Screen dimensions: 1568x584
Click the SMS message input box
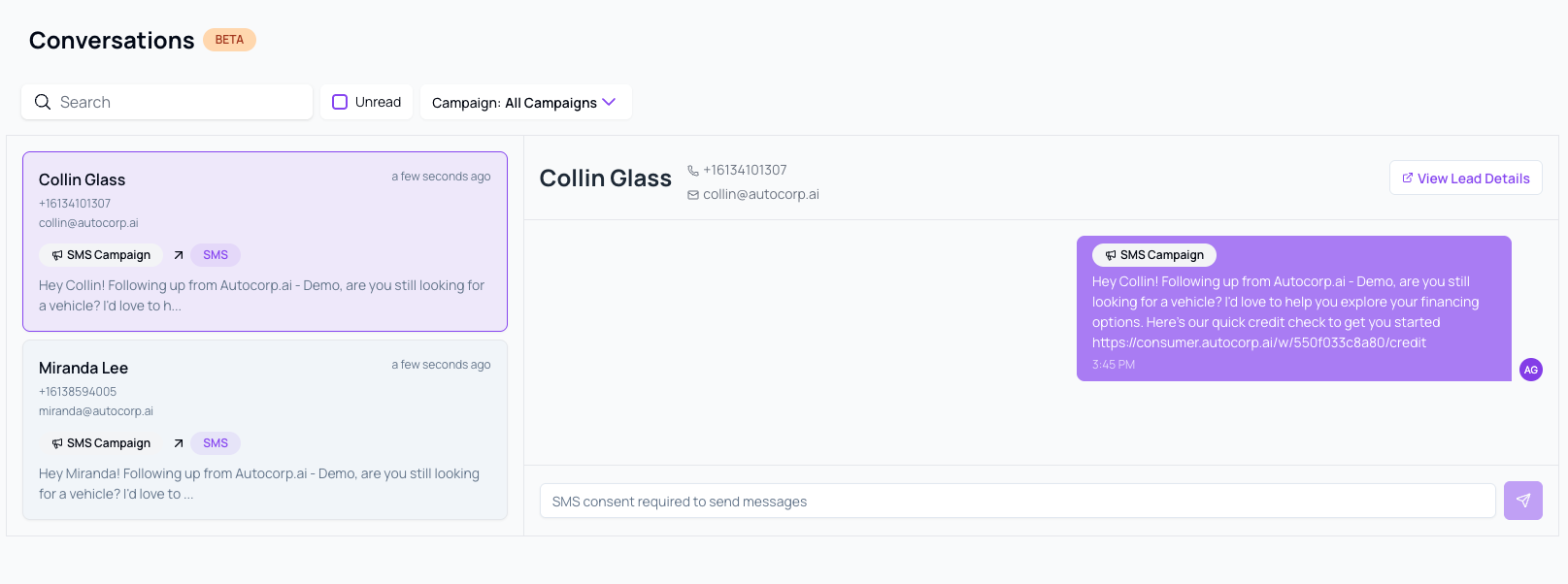click(x=1017, y=501)
